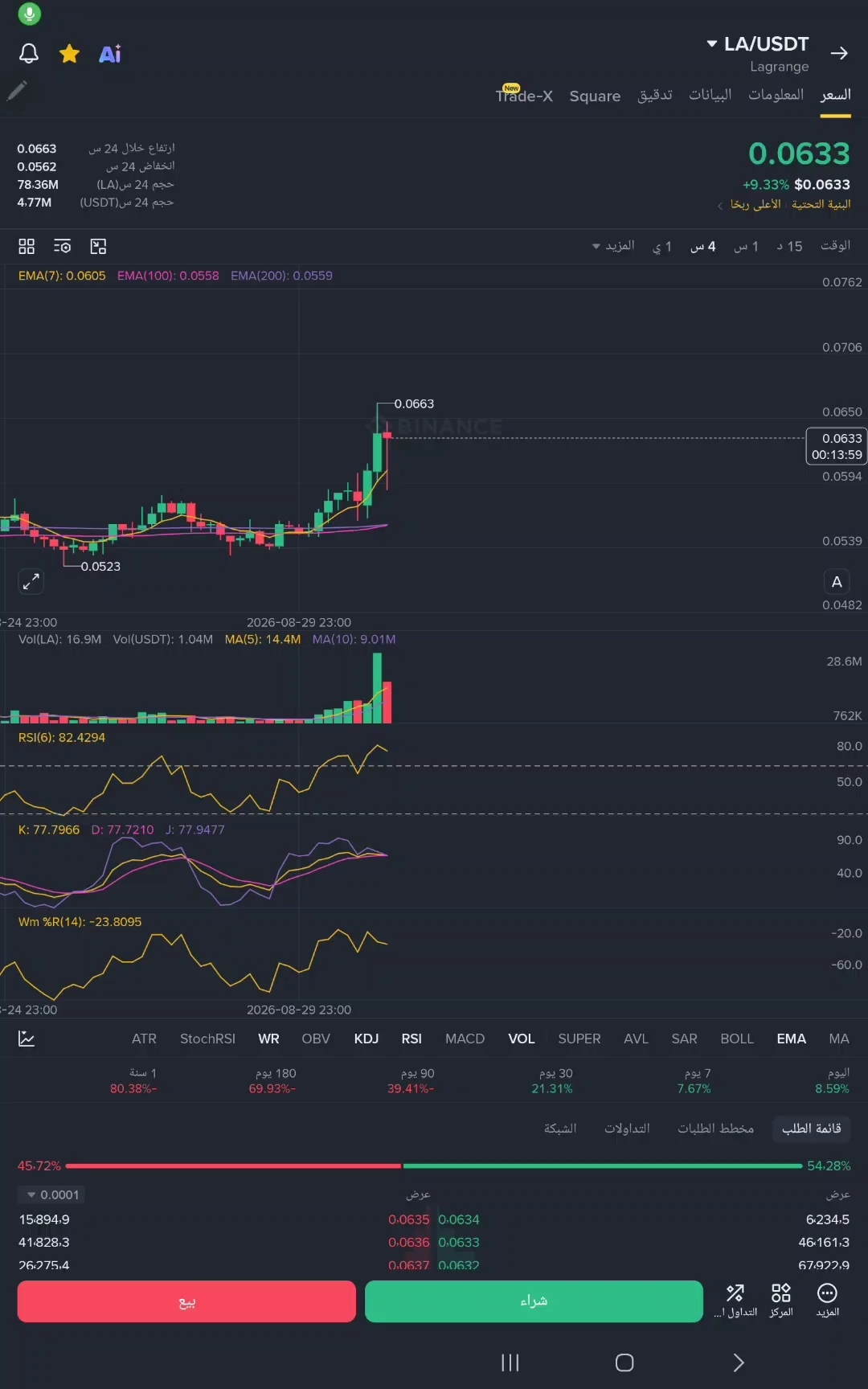Tap the Android recent apps button
Viewport: 868px width, 1389px height.
tap(510, 1362)
